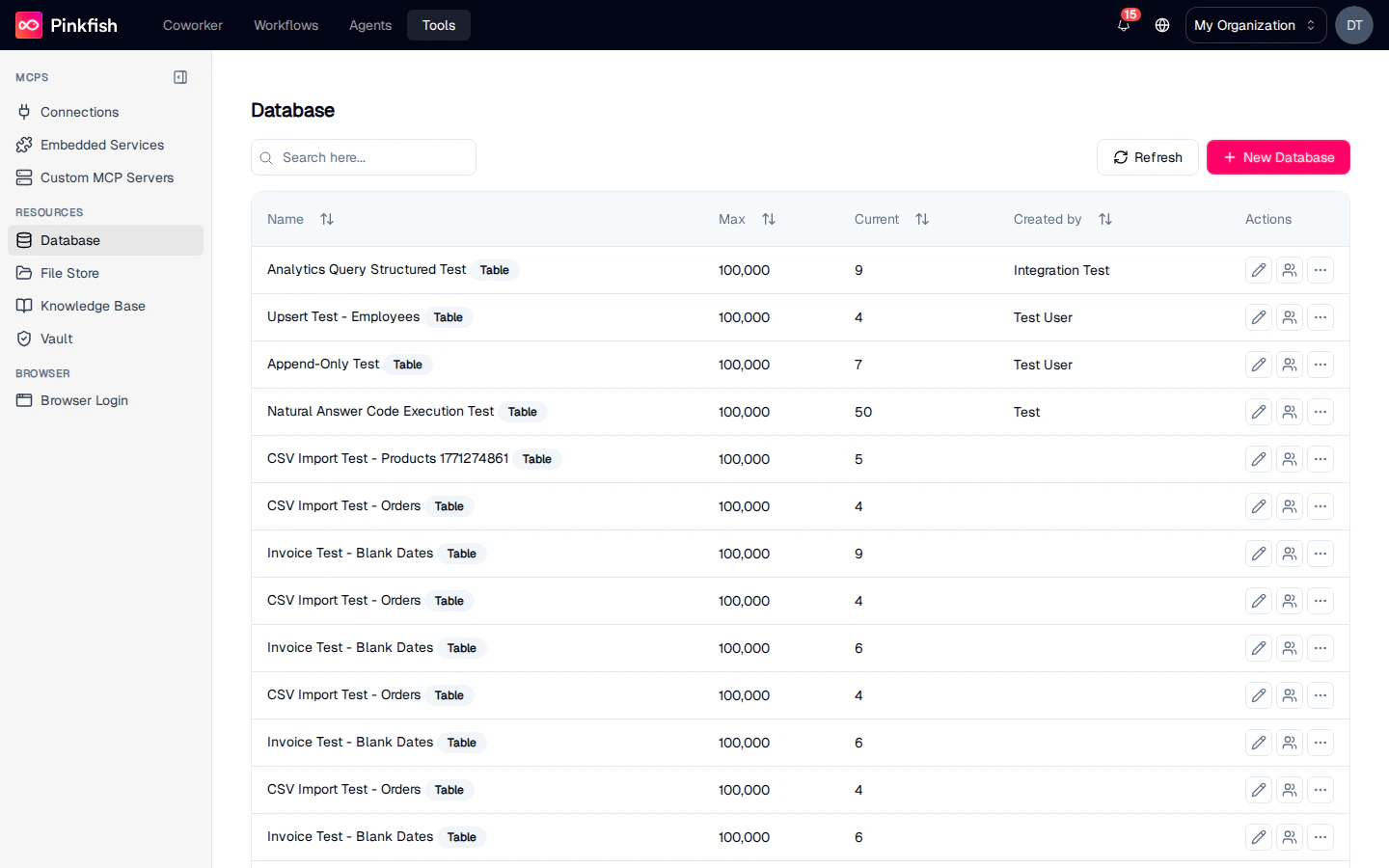Refresh the database list

click(1147, 157)
